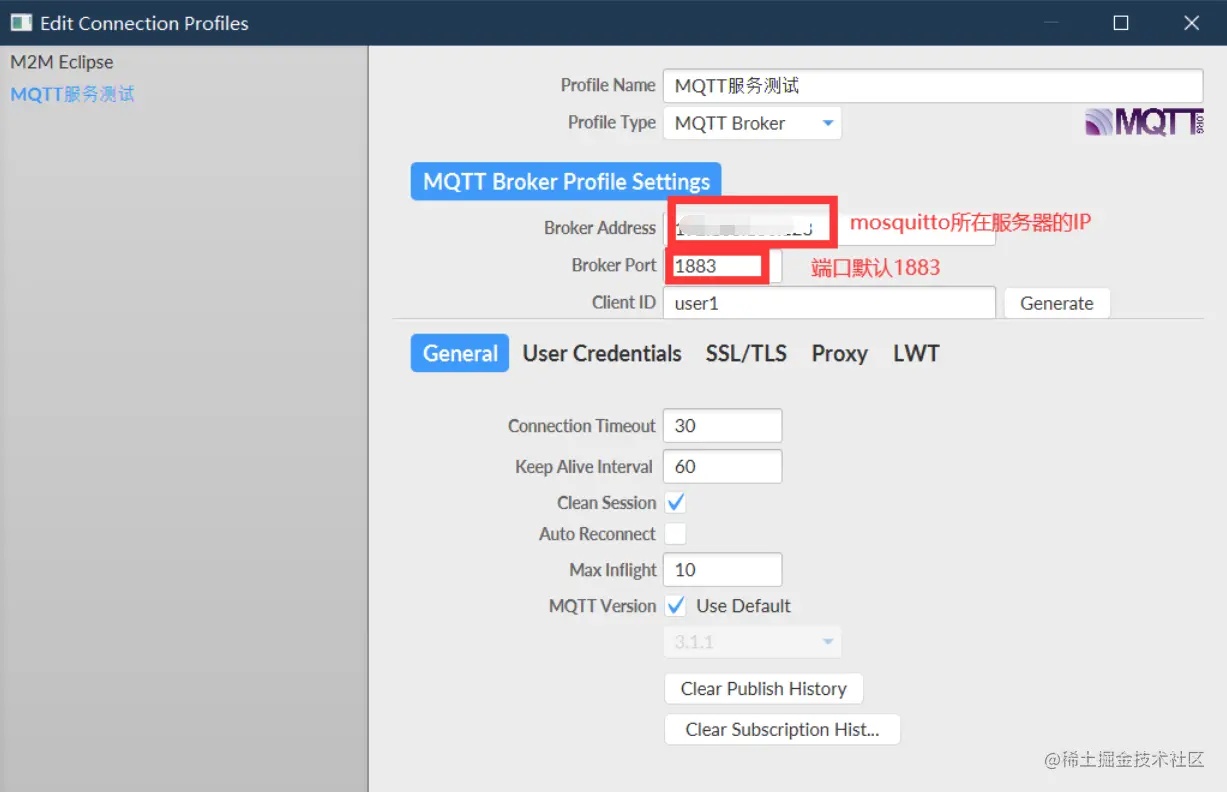Viewport: 1227px width, 792px height.
Task: Maximize the Edit Connection Profiles window
Action: (1121, 22)
